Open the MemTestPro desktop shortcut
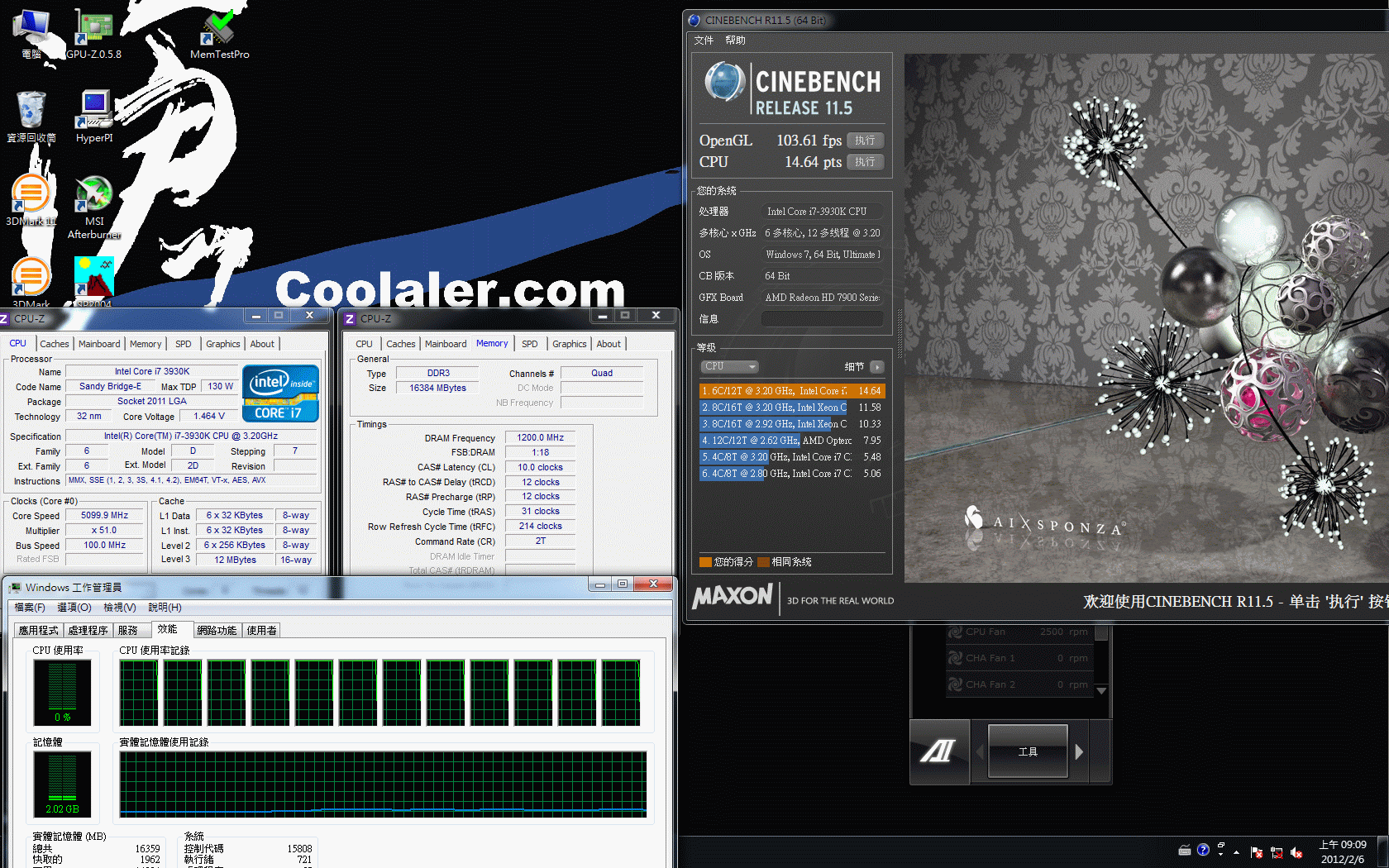The width and height of the screenshot is (1389, 868). point(219,34)
